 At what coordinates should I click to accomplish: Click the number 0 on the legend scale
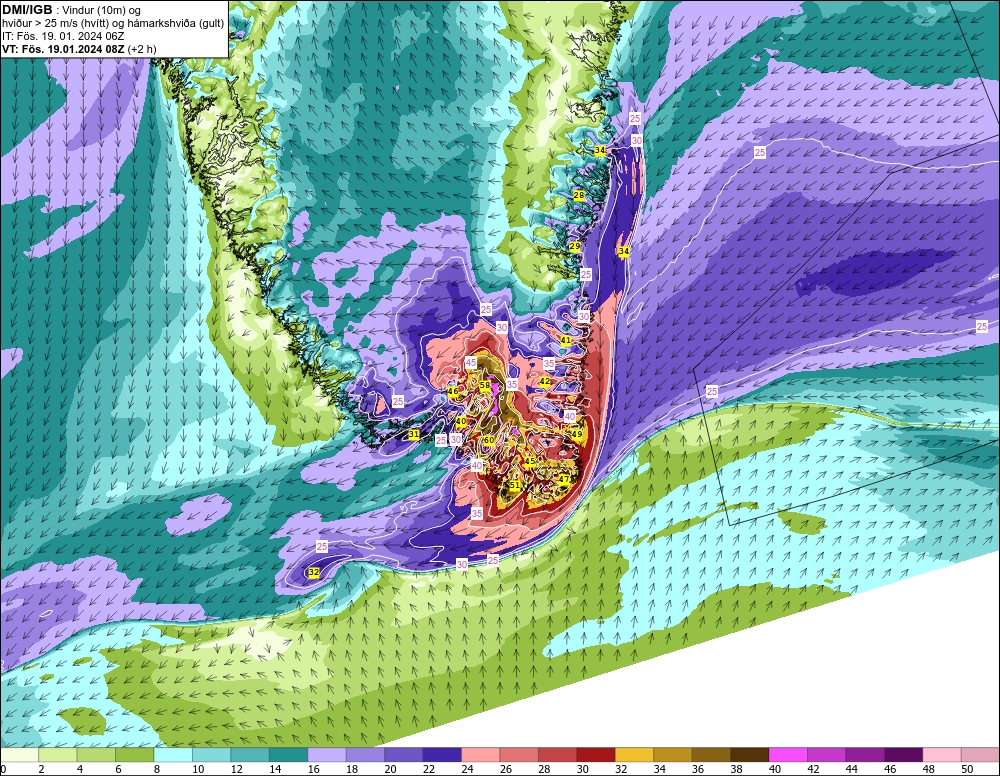(3, 769)
